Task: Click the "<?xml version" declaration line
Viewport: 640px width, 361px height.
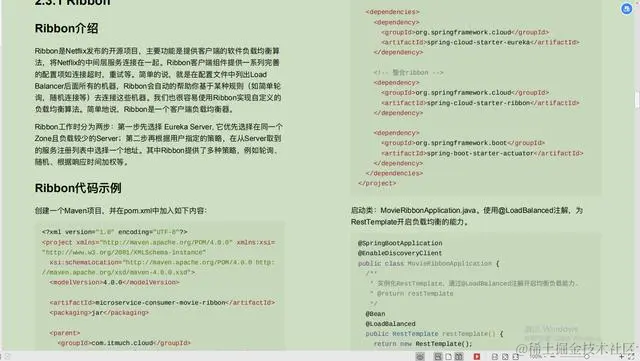Action: 114,232
